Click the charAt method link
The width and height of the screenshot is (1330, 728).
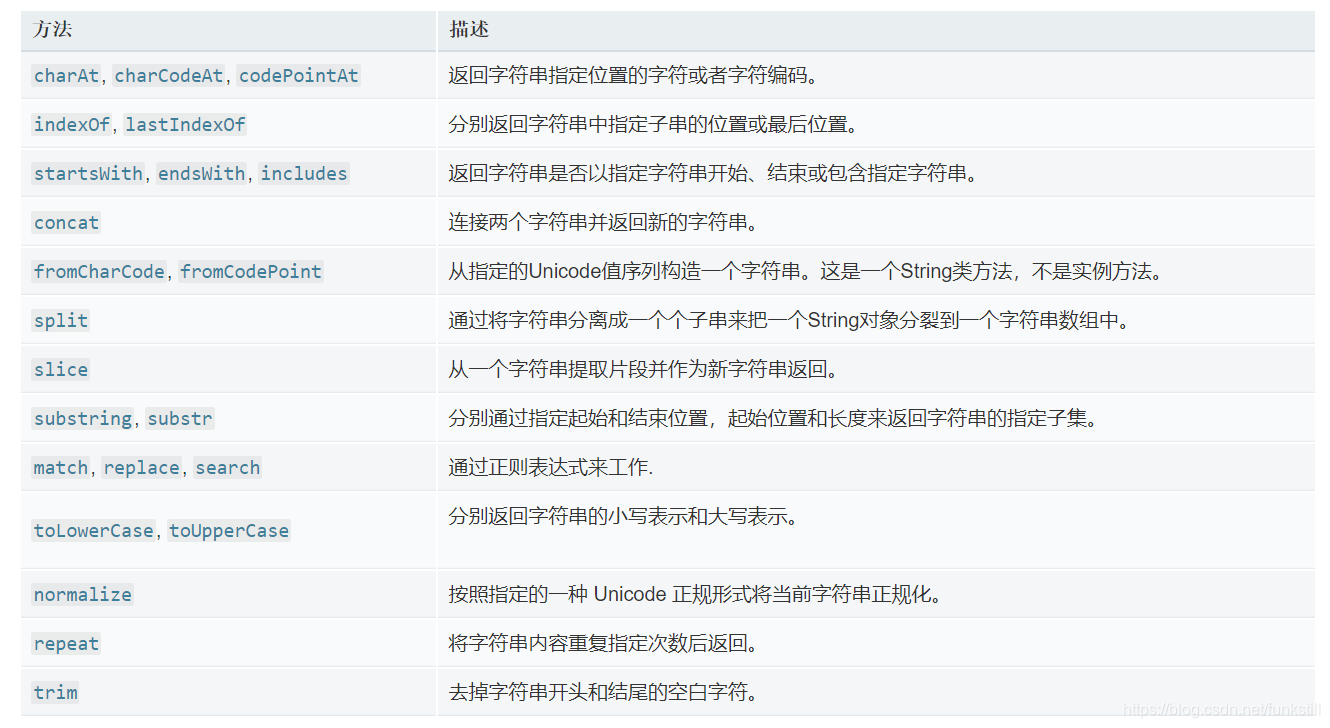coord(67,76)
